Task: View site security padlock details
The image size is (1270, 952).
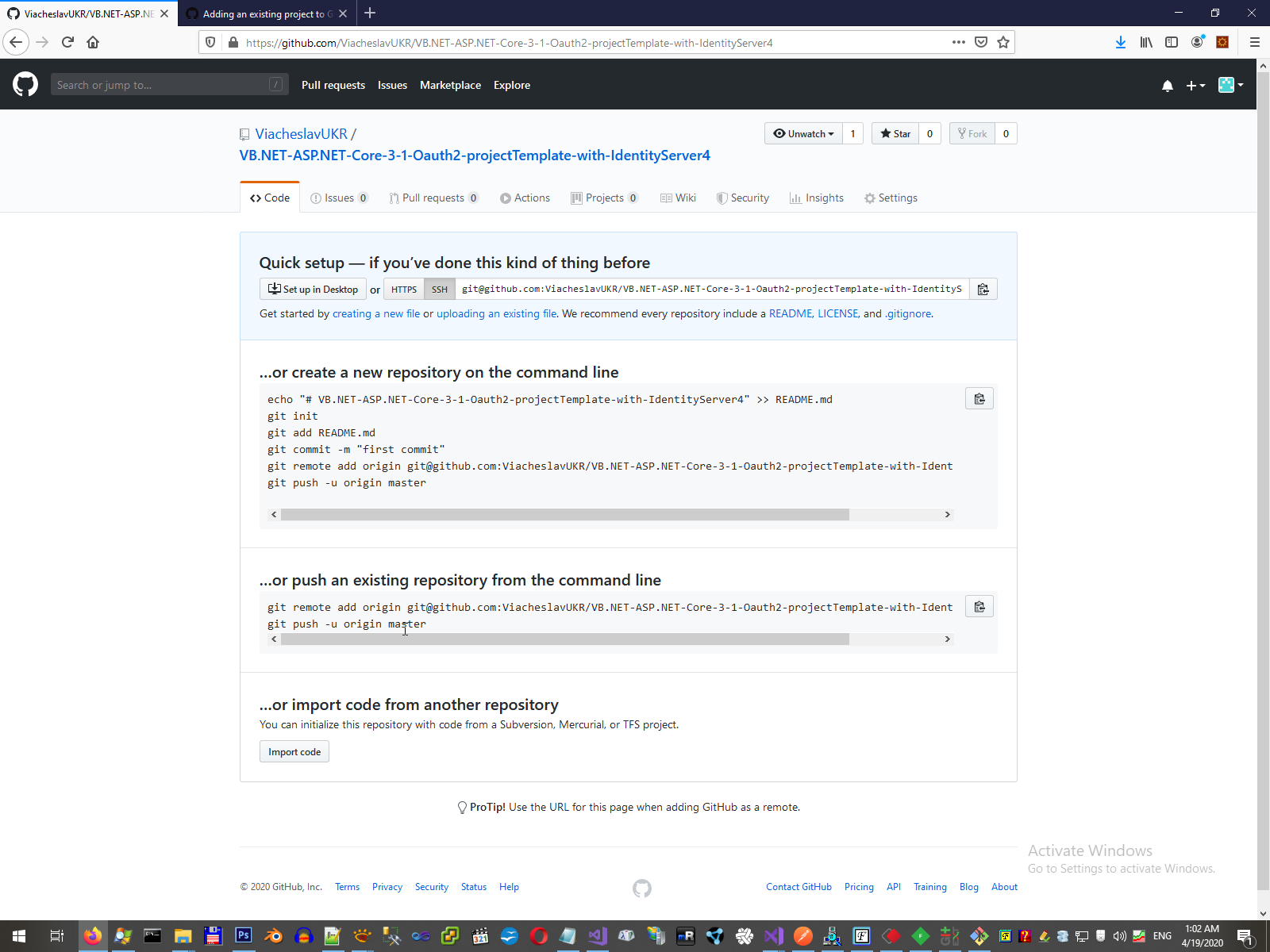Action: click(233, 42)
